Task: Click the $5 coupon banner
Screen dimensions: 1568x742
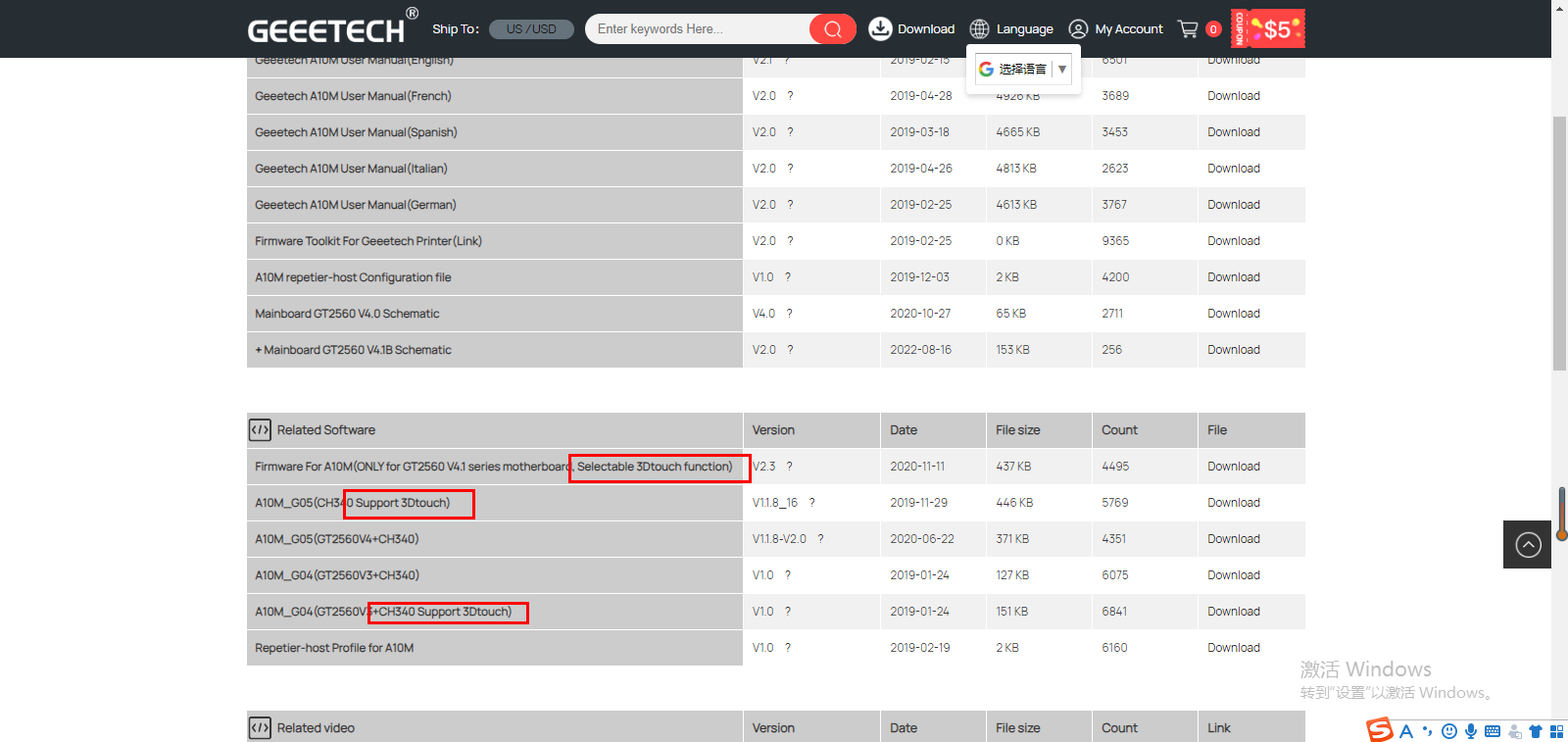Action: pos(1268,28)
